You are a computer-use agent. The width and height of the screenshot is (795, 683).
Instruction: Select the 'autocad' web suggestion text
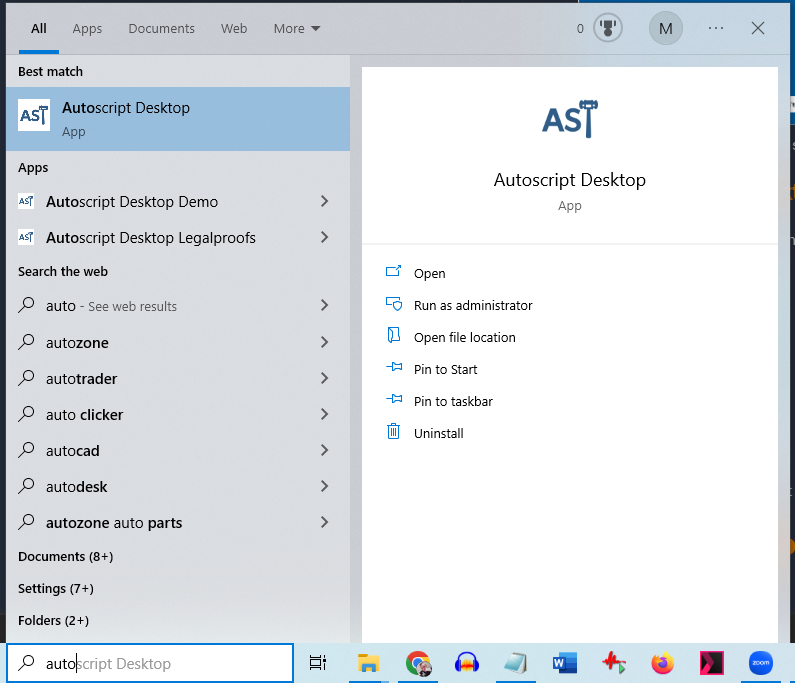tap(73, 451)
